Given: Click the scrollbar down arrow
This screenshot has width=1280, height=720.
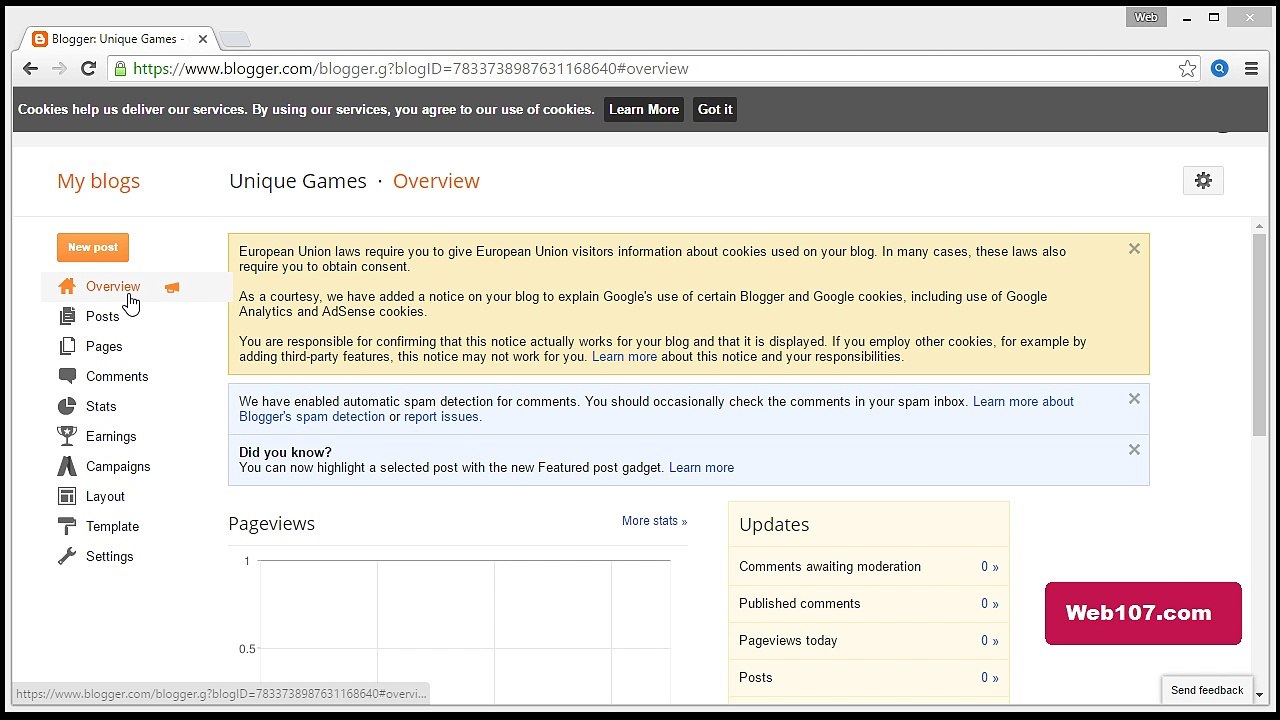Looking at the screenshot, I should [1259, 694].
